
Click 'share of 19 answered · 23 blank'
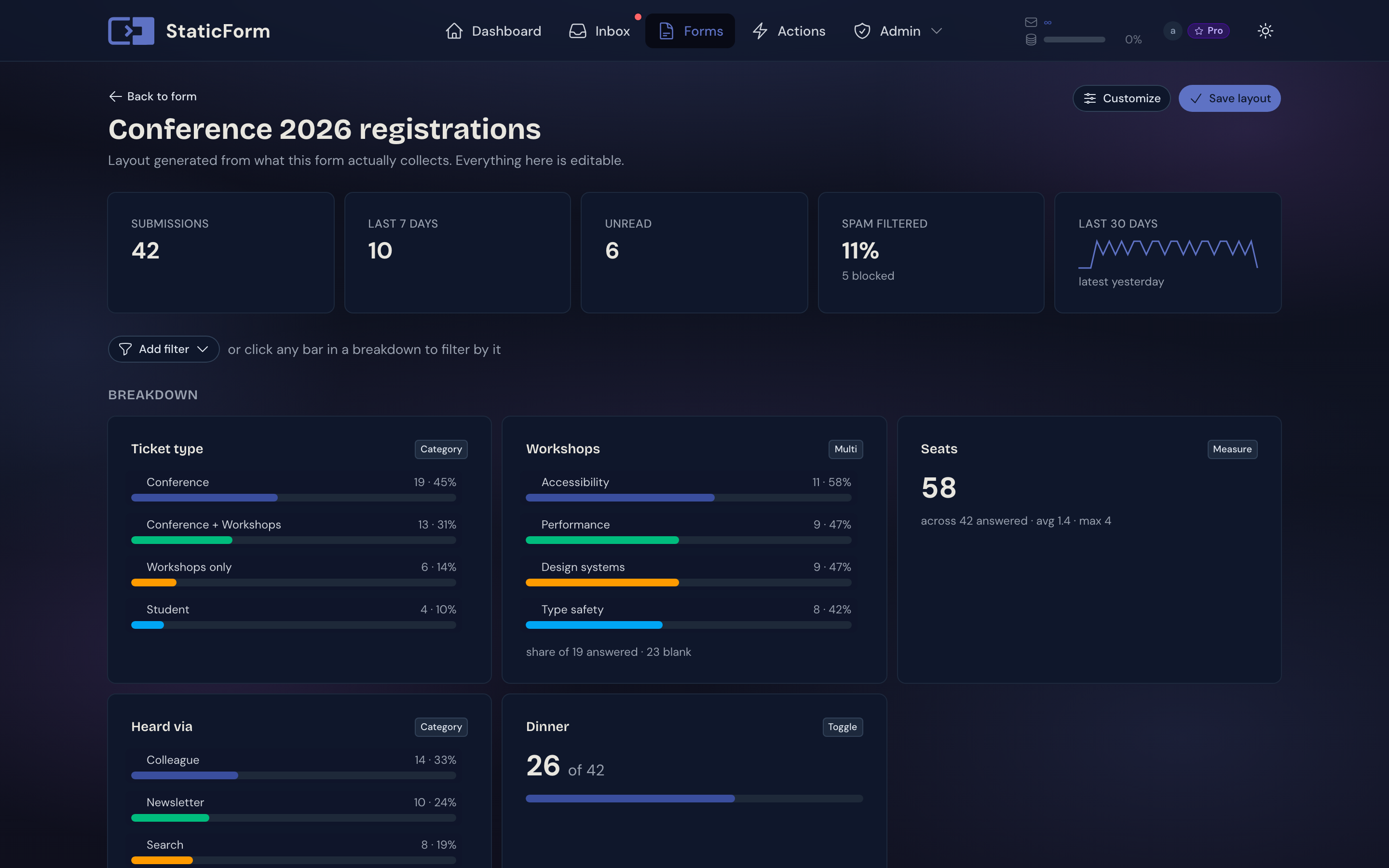[608, 652]
